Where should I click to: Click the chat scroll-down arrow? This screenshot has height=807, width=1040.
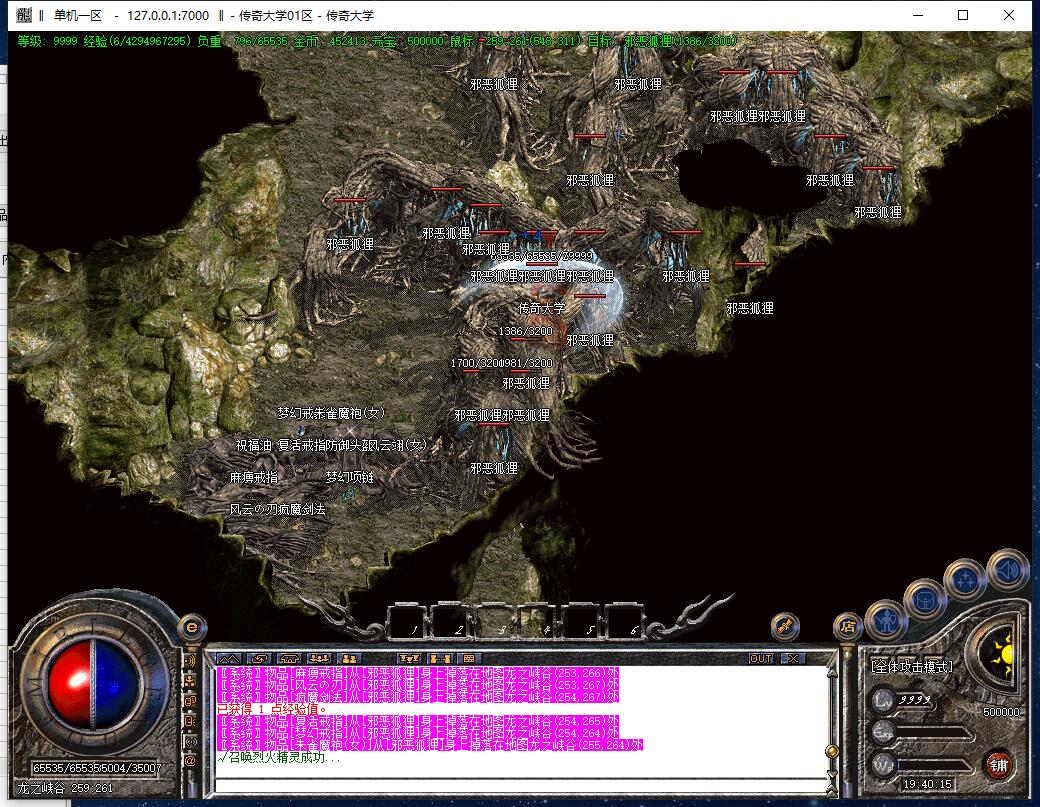coord(831,775)
